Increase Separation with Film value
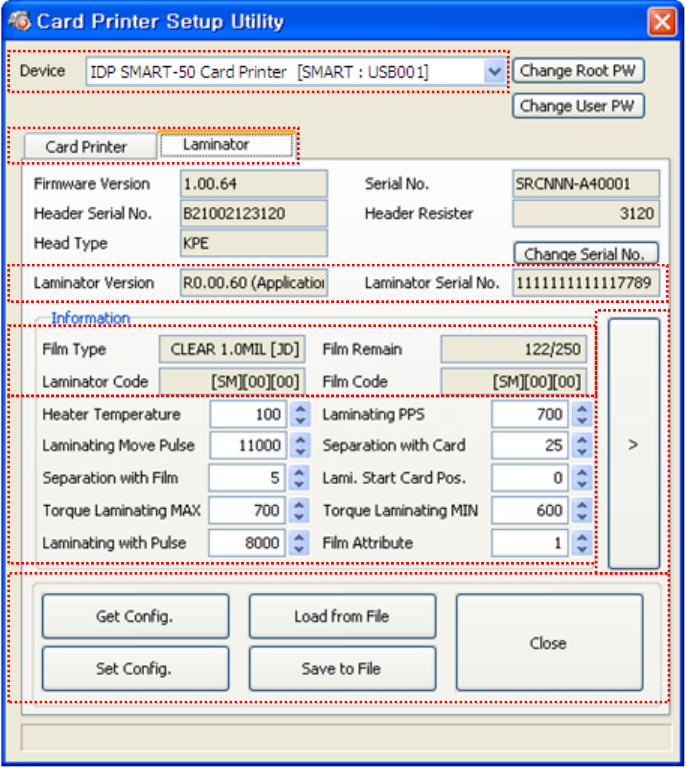 [x=299, y=471]
